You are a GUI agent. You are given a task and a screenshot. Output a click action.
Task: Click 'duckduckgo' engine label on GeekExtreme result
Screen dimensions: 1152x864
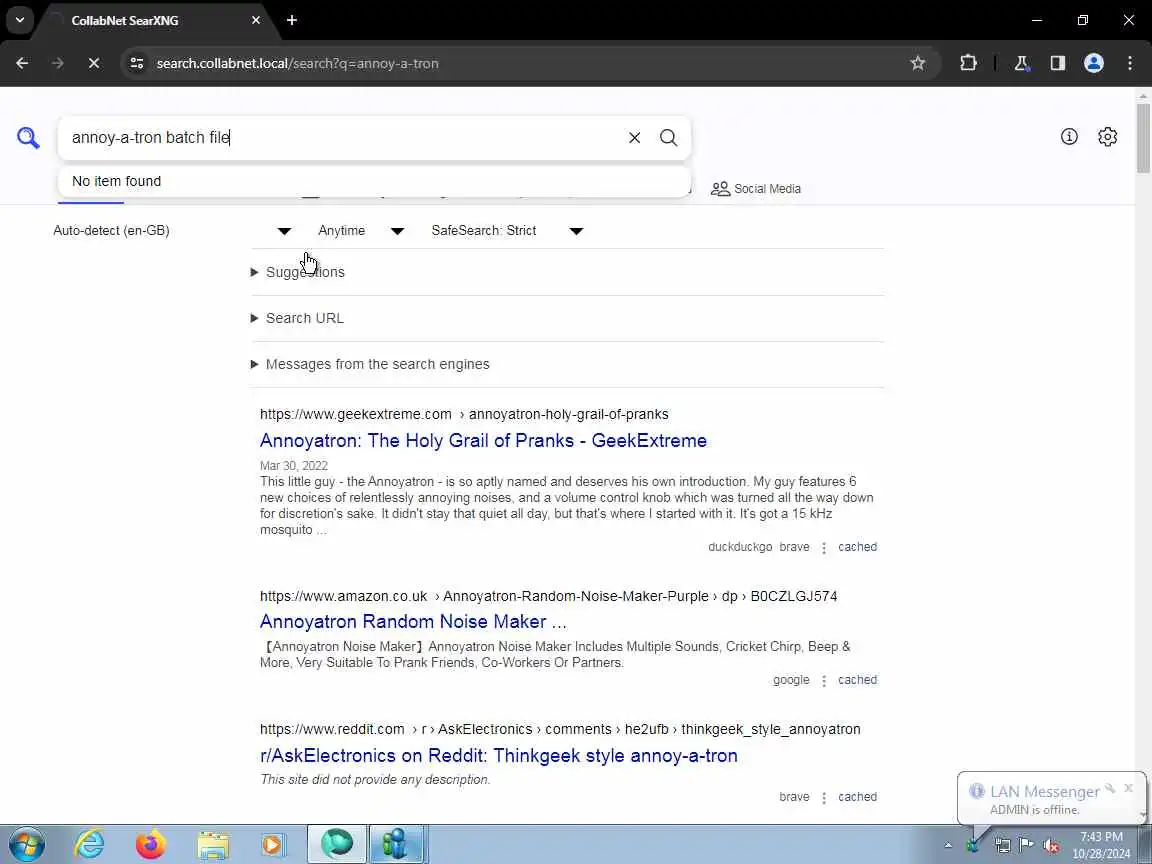740,547
